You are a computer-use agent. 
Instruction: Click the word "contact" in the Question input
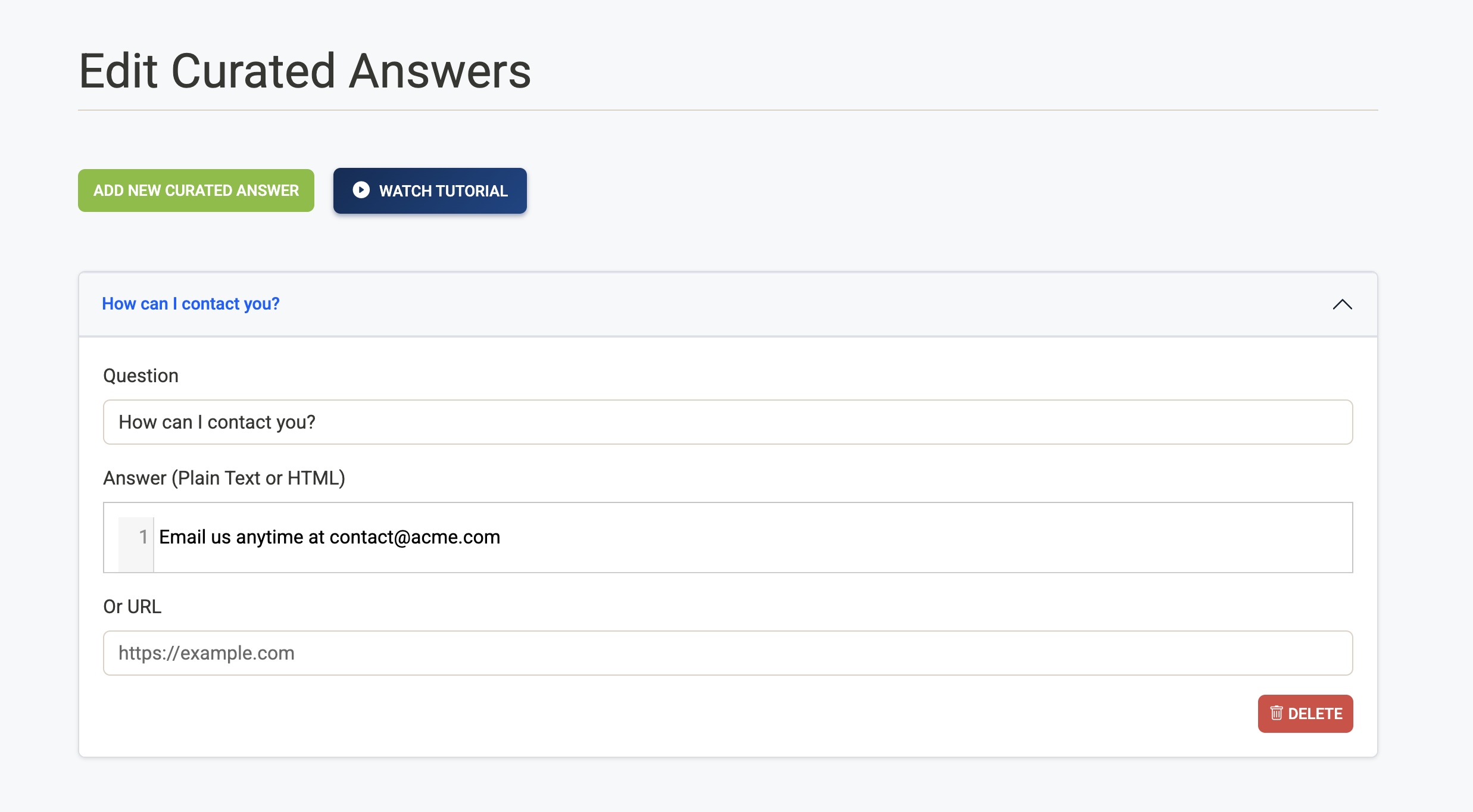(x=239, y=422)
